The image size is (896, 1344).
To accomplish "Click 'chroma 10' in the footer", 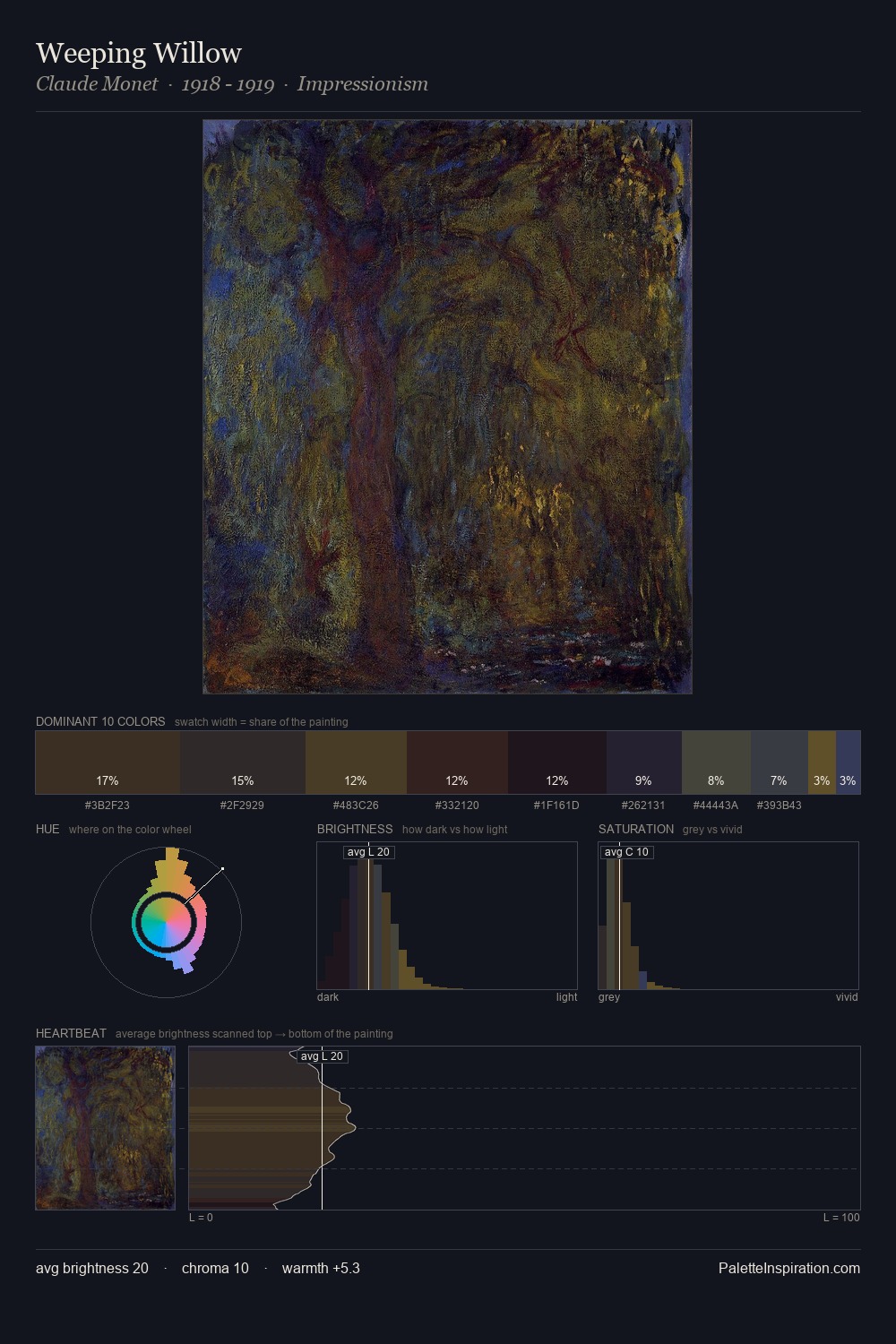I will click(x=215, y=1268).
